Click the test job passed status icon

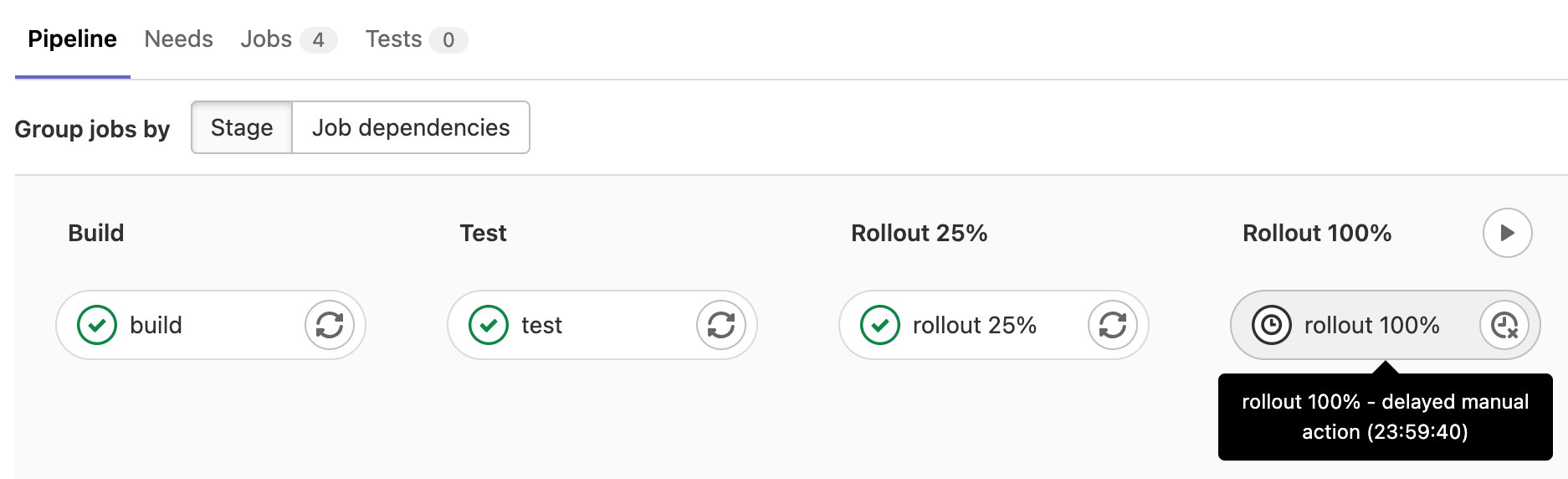click(489, 325)
